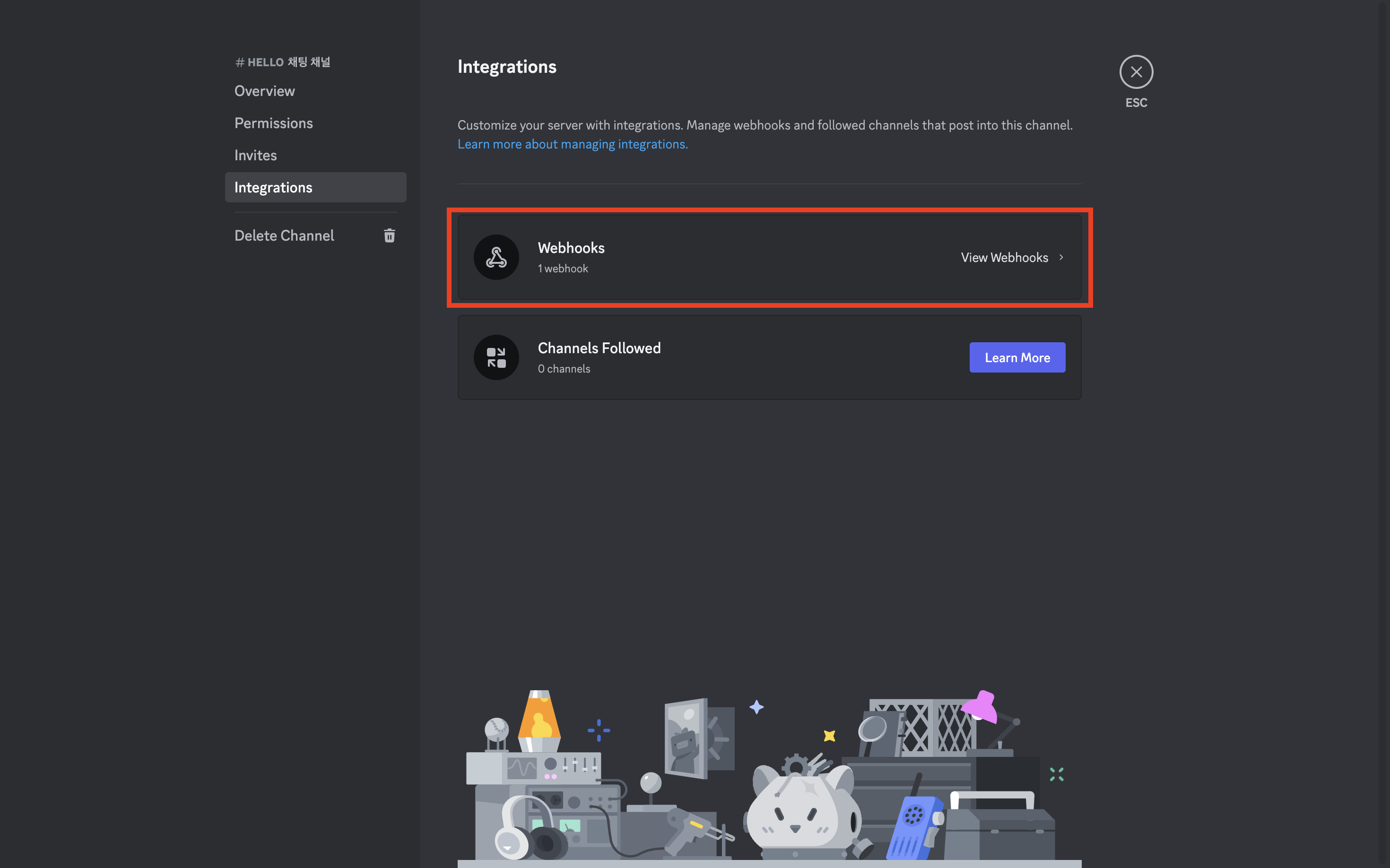Click the Learn More button for Channels Followed

1017,357
